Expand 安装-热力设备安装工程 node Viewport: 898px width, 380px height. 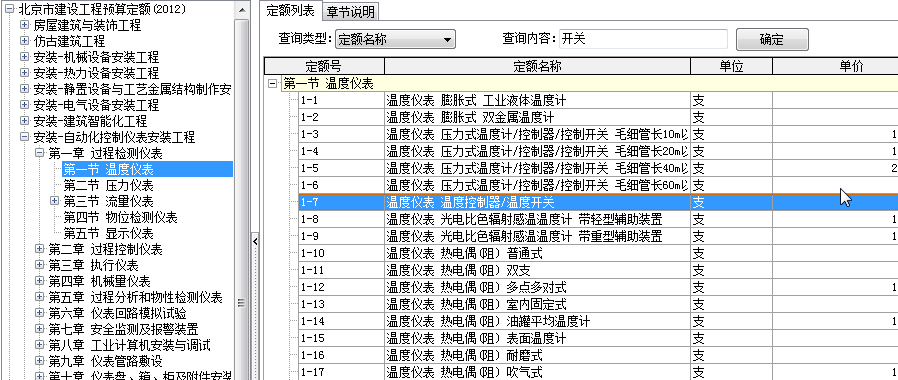pos(24,73)
